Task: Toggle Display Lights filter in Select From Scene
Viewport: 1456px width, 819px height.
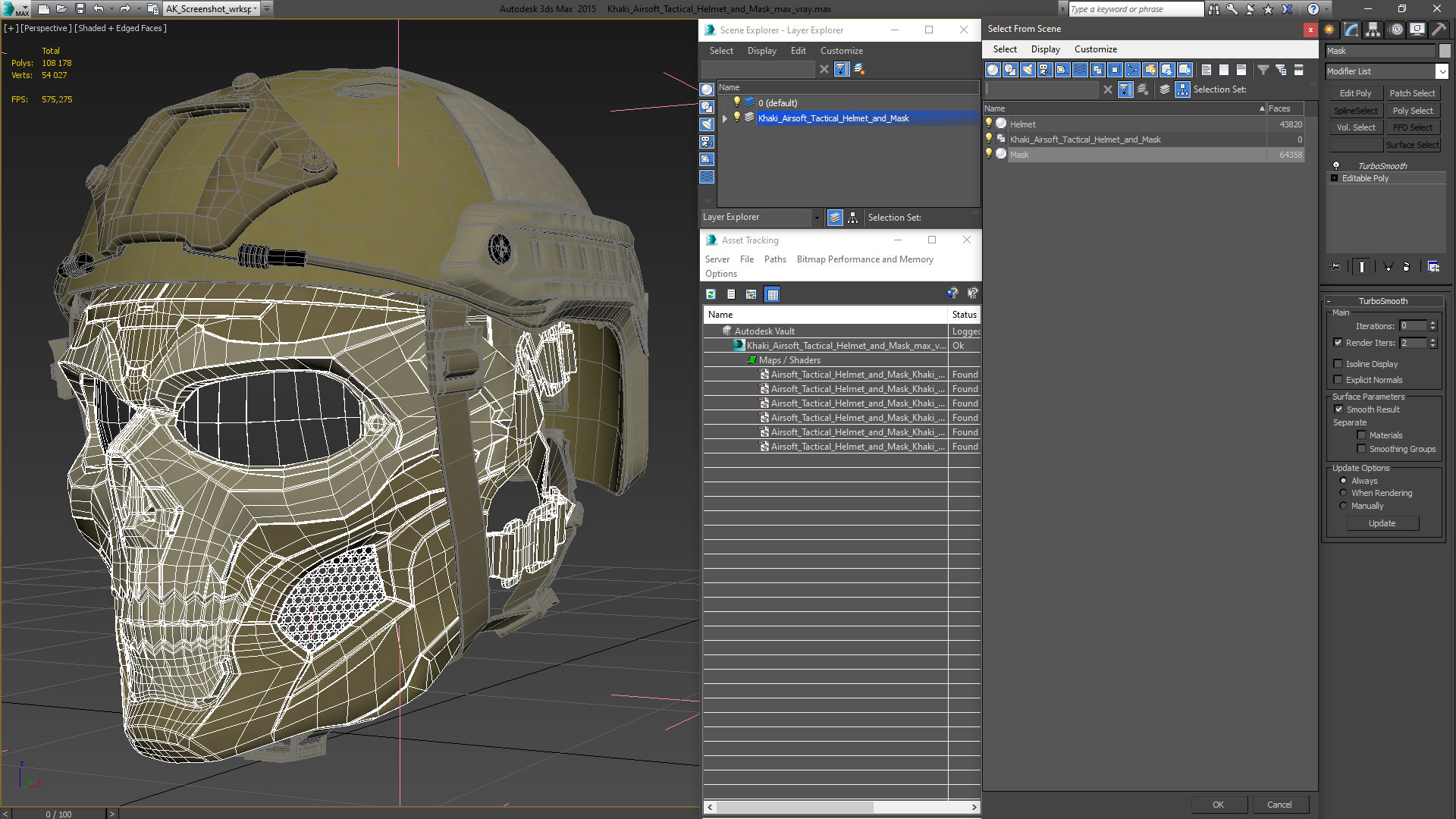Action: tap(1028, 70)
